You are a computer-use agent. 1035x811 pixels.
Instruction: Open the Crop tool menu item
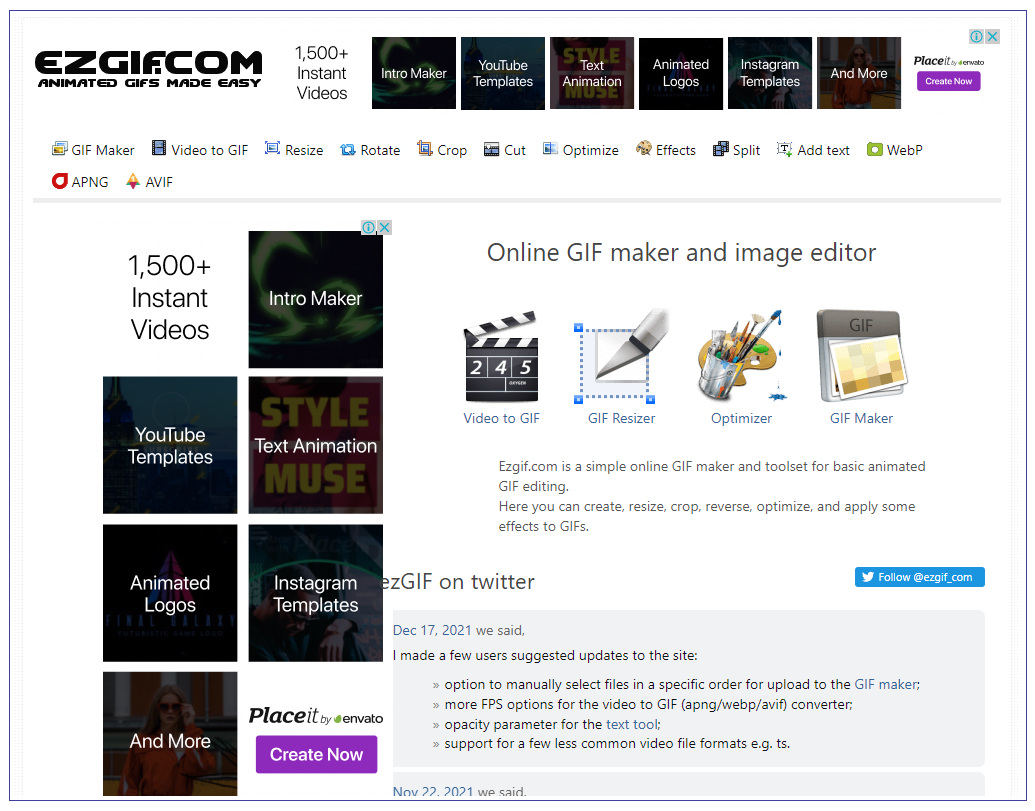(442, 150)
